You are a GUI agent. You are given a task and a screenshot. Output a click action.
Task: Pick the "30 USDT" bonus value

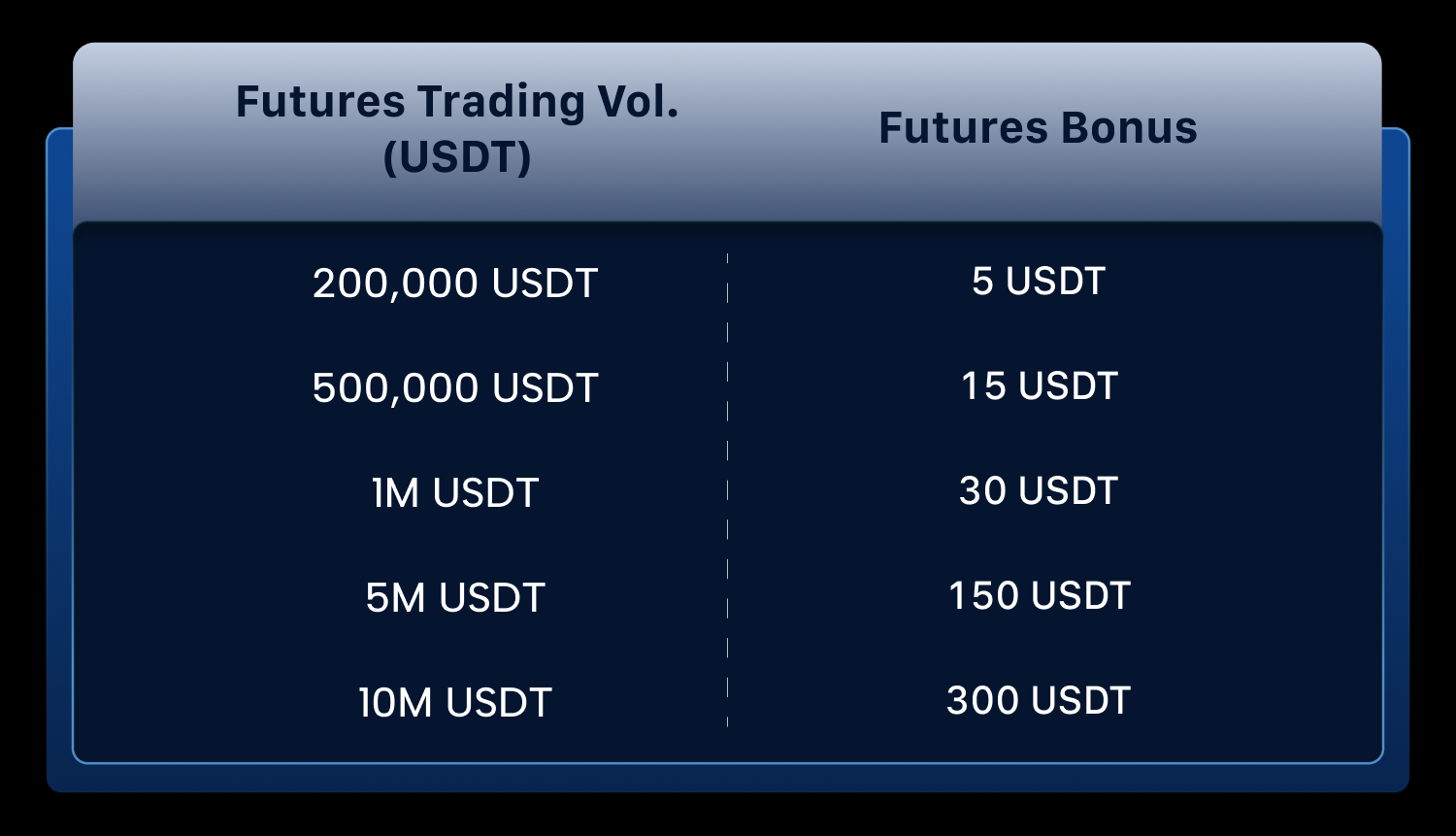(x=1039, y=491)
